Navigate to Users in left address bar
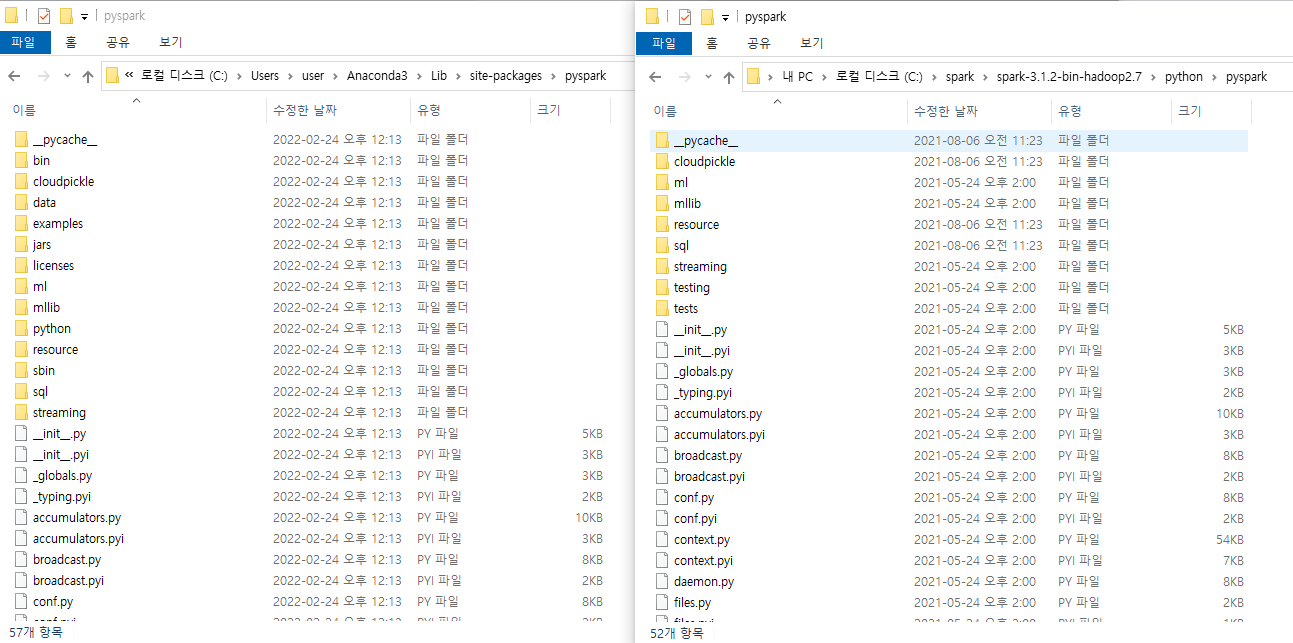This screenshot has height=643, width=1293. (x=265, y=76)
